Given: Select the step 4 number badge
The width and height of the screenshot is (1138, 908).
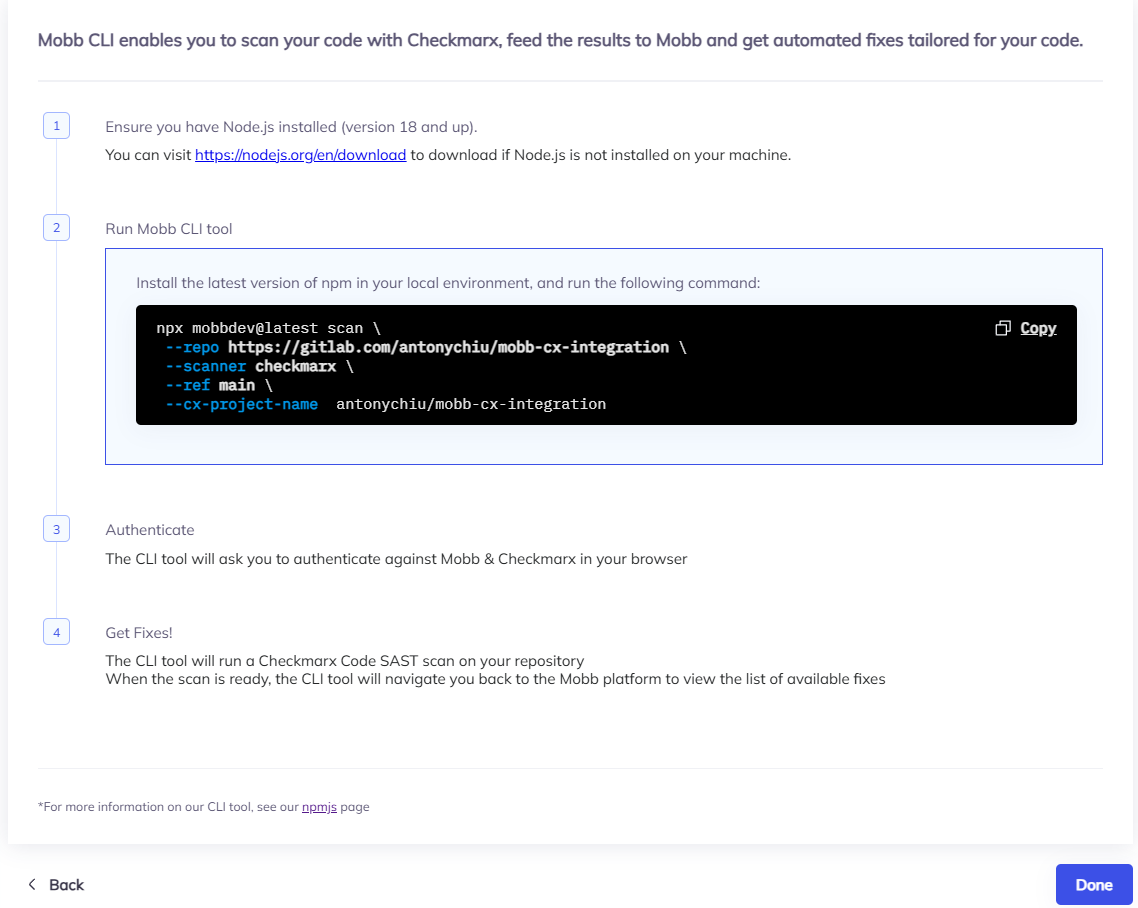Looking at the screenshot, I should (56, 632).
